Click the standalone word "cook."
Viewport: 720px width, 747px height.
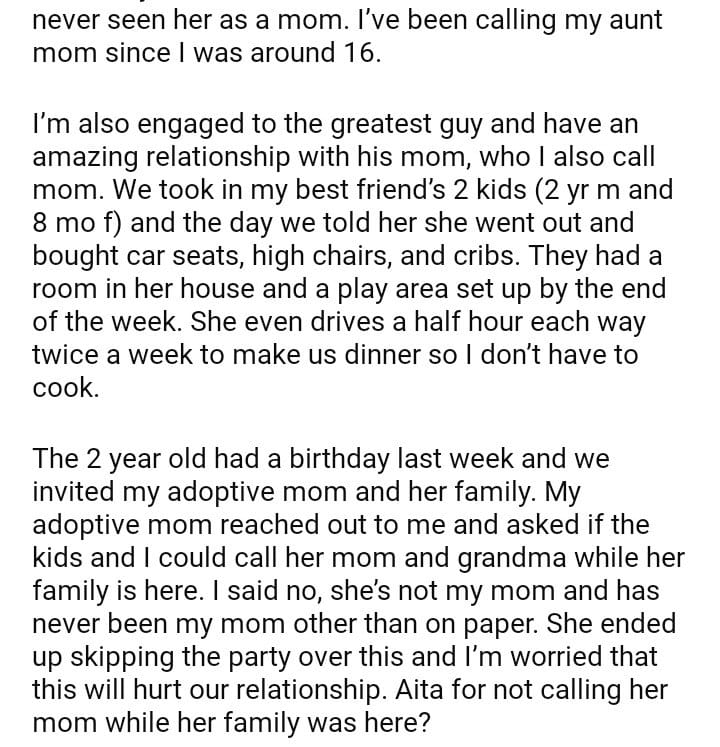point(65,388)
